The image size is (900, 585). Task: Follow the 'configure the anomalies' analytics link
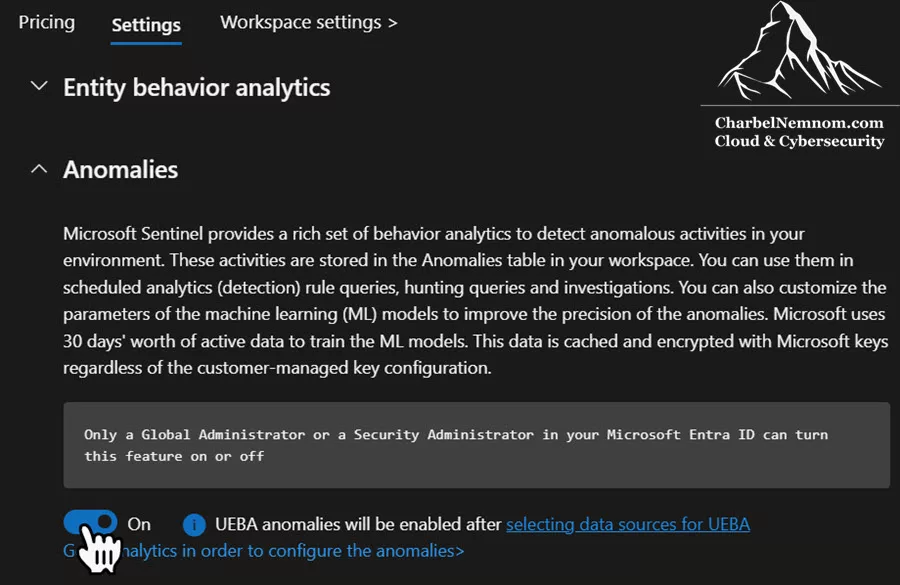point(263,551)
